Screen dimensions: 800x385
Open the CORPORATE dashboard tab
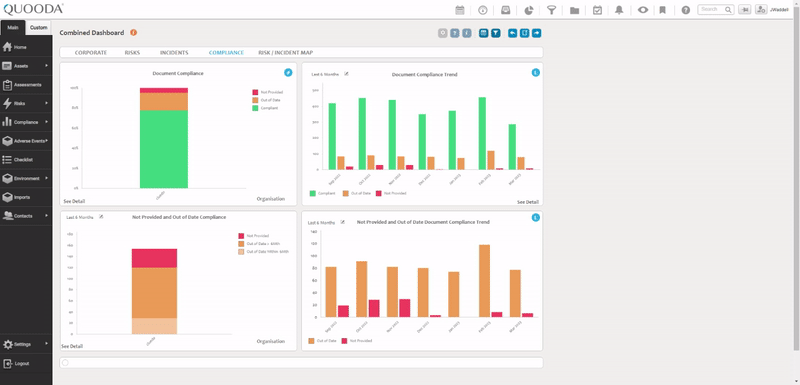[91, 53]
